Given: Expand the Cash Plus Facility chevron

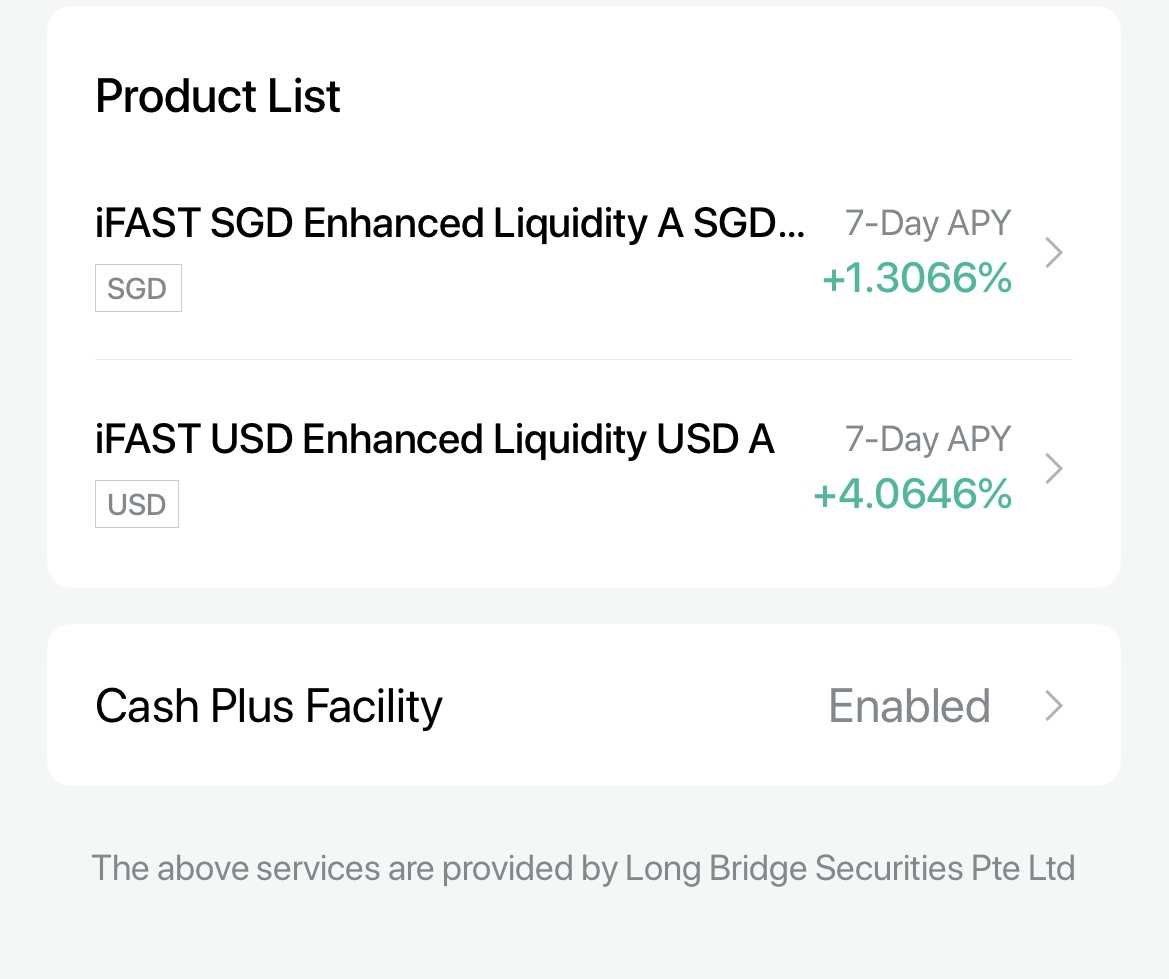Looking at the screenshot, I should 1053,706.
